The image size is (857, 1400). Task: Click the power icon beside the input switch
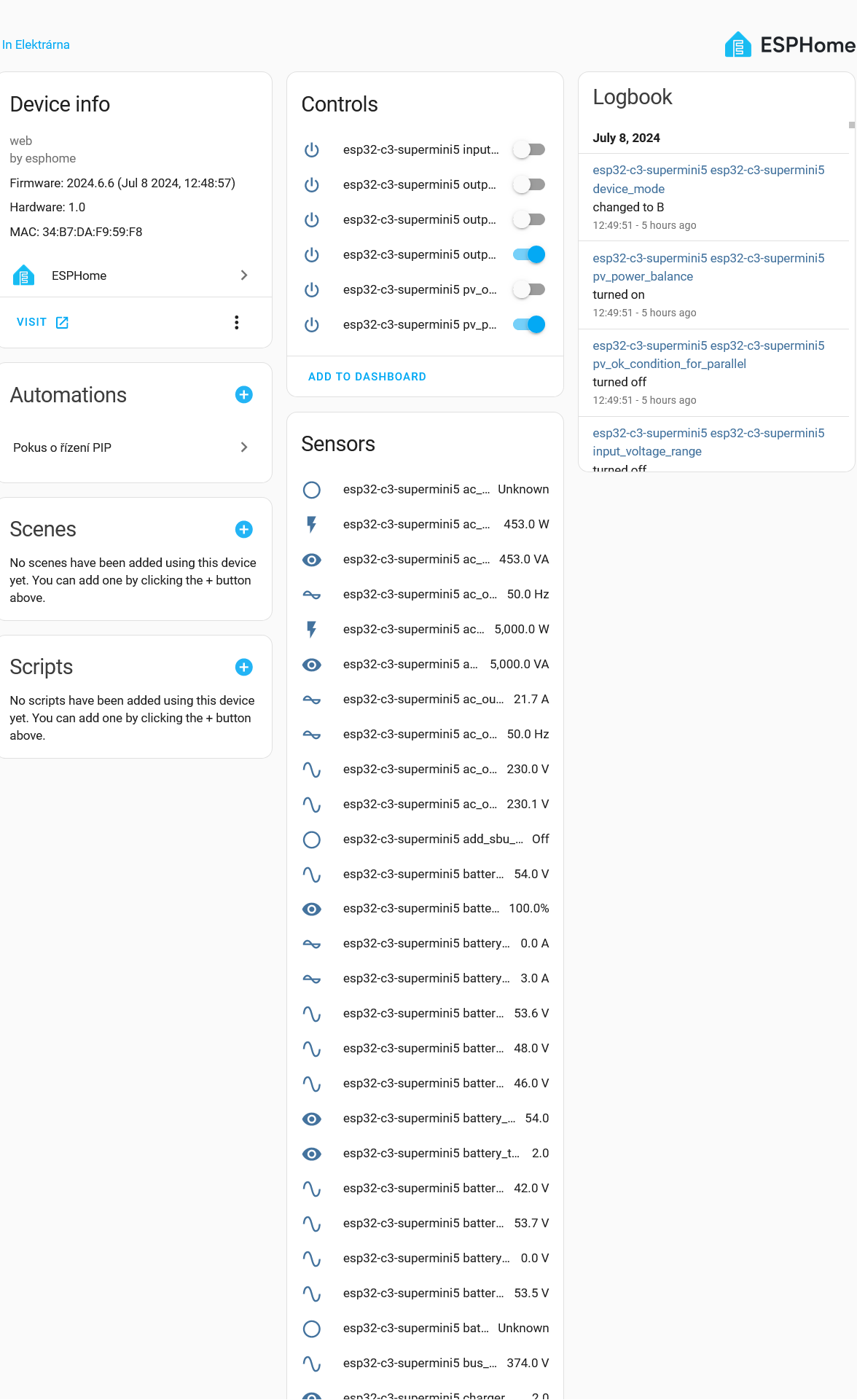pos(312,150)
